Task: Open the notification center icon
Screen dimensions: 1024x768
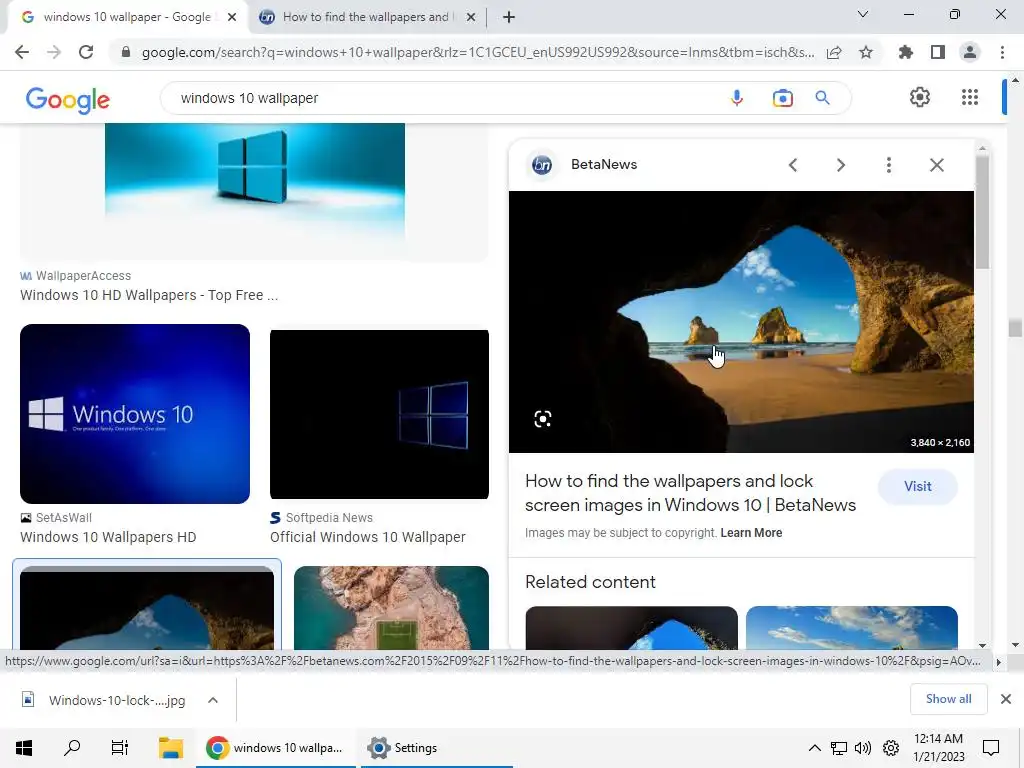Action: pos(991,748)
